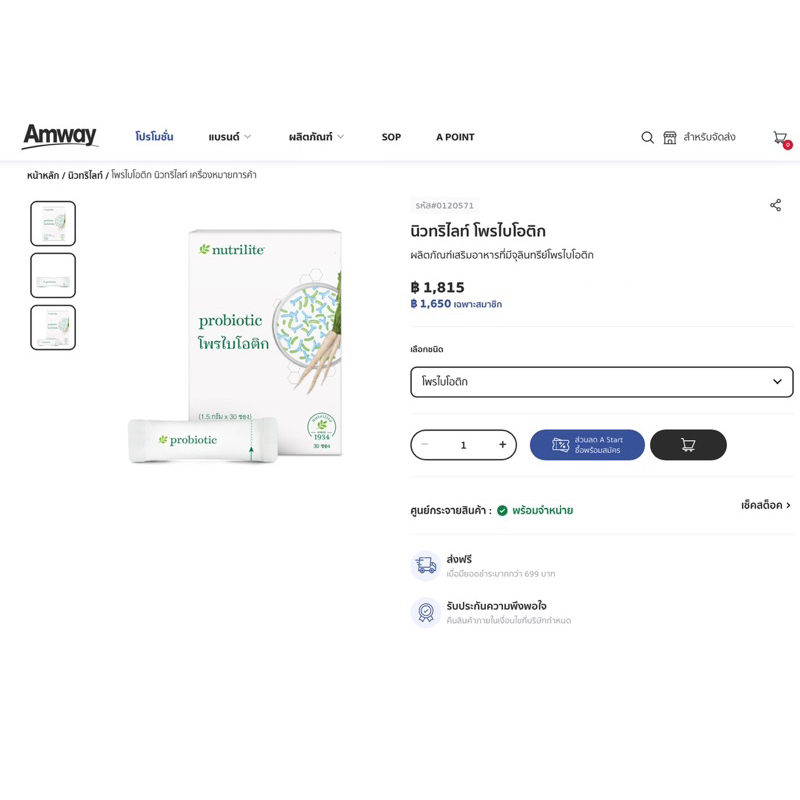800x800 pixels.
Task: Click the Amway logo
Action: (60, 136)
